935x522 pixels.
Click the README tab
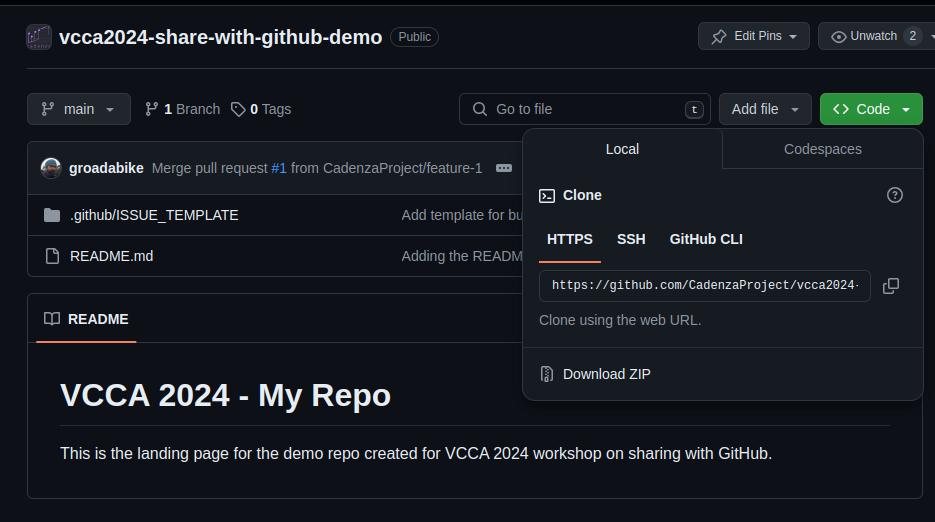86,319
